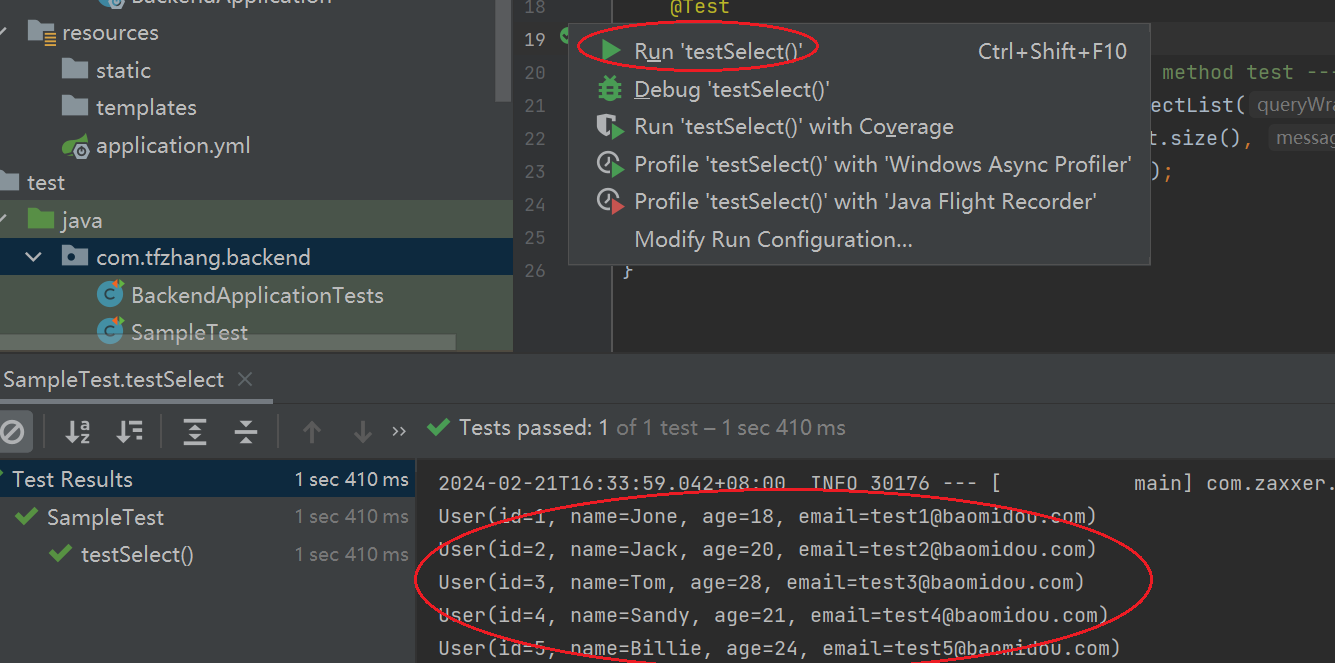Select com.tfzhang.backend package

pyautogui.click(x=203, y=258)
